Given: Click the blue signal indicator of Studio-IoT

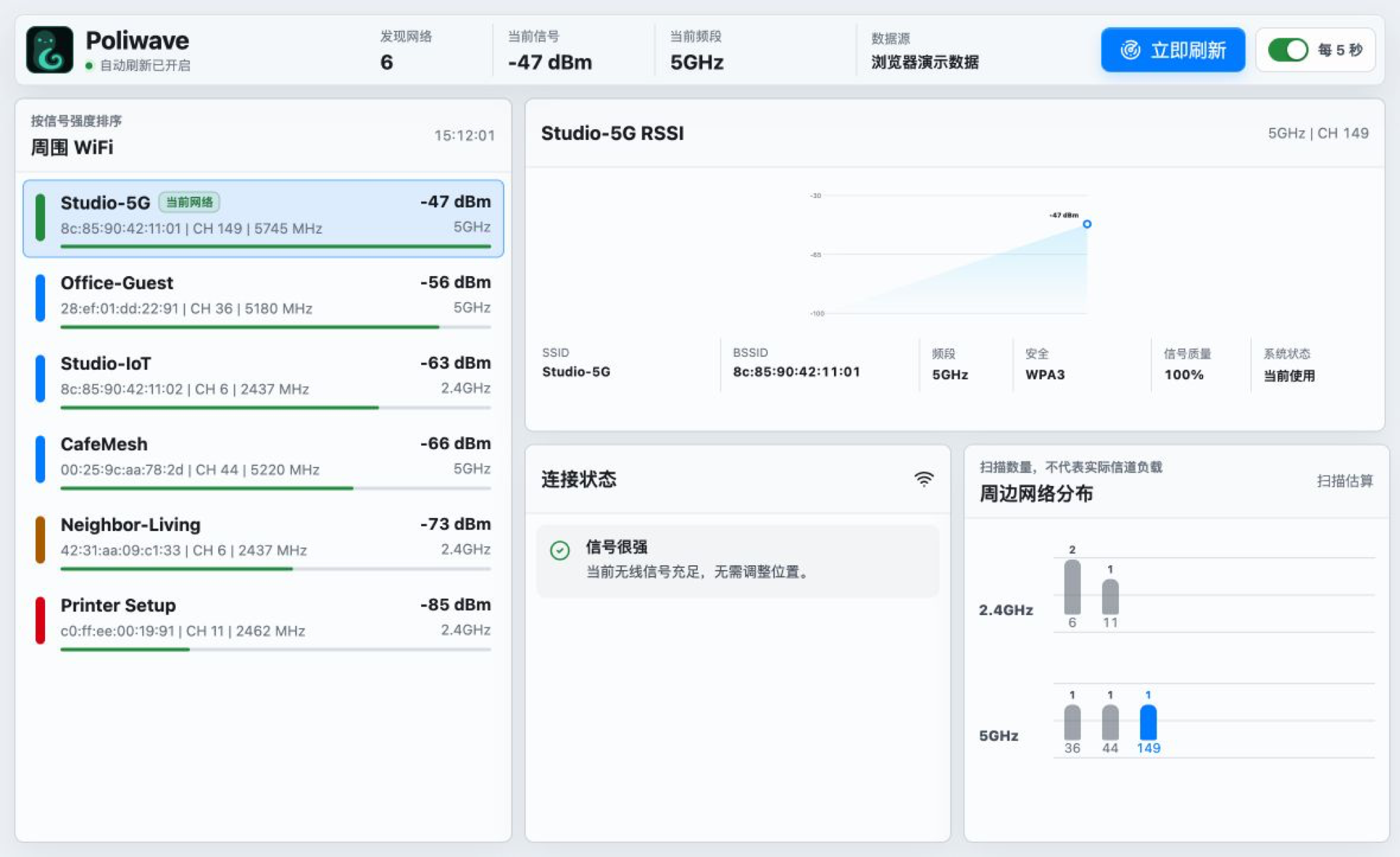Looking at the screenshot, I should 40,379.
